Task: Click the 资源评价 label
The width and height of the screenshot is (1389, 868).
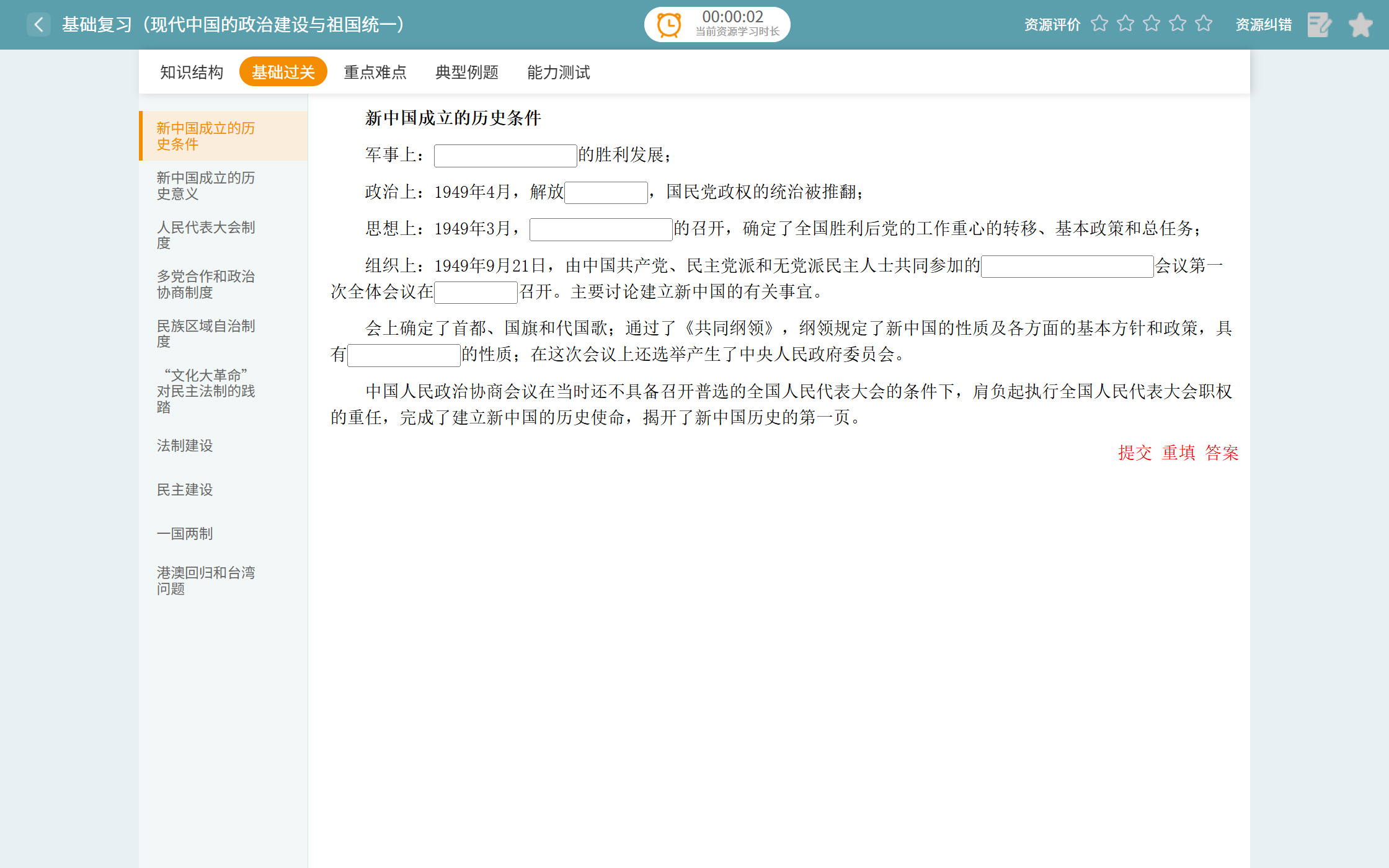Action: coord(1052,25)
